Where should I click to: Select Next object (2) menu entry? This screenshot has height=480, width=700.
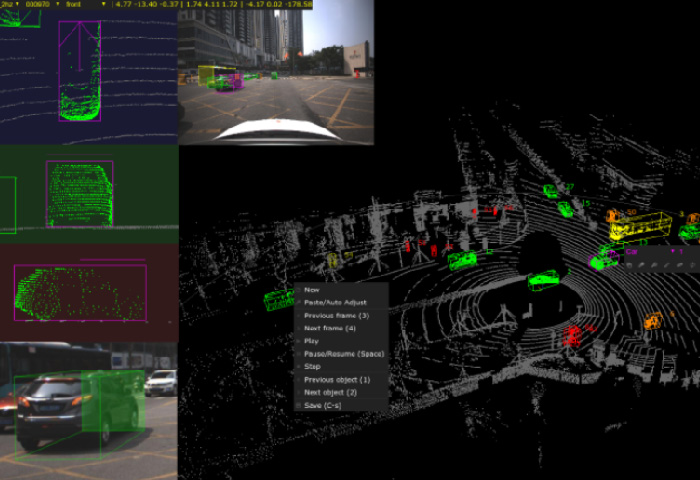pyautogui.click(x=329, y=392)
